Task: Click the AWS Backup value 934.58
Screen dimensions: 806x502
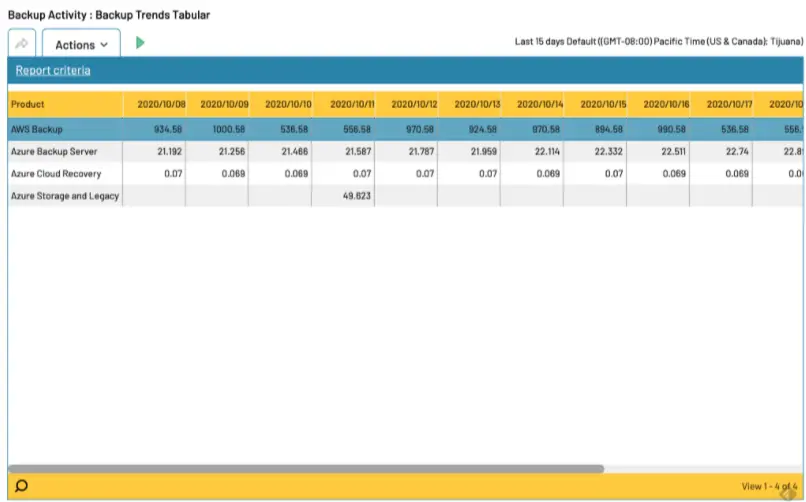Action: pos(168,129)
